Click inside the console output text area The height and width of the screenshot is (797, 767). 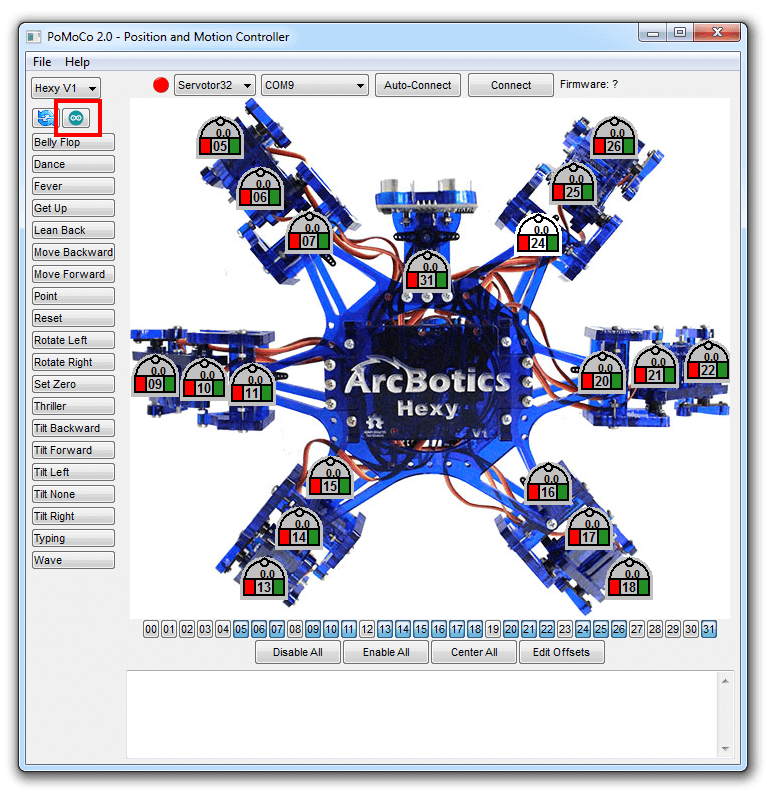pos(422,715)
